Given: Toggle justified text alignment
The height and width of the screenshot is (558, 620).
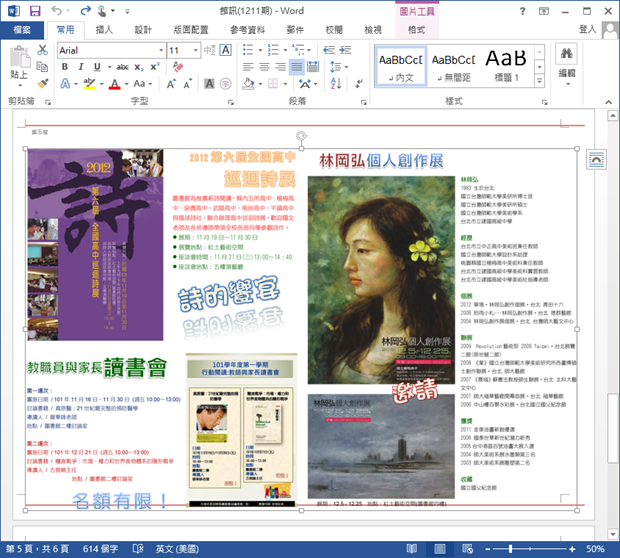Looking at the screenshot, I should (297, 66).
